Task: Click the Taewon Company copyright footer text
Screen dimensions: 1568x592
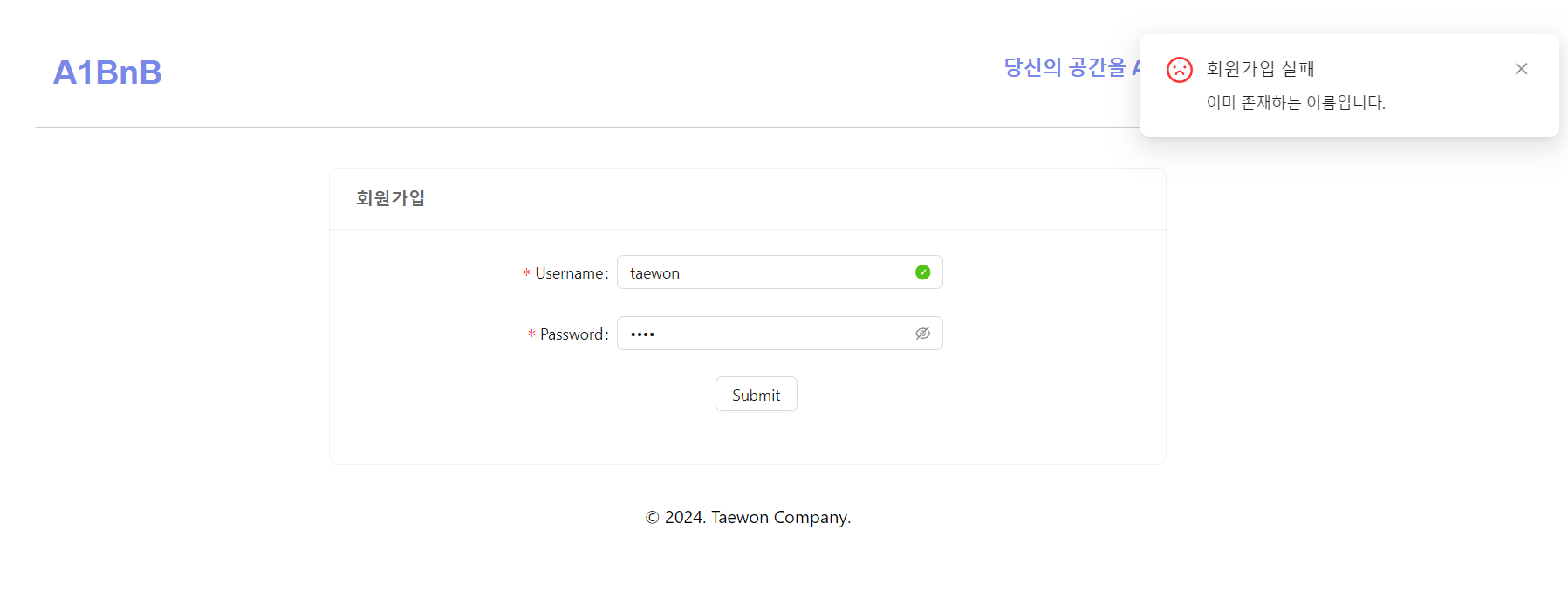Action: pos(757,517)
